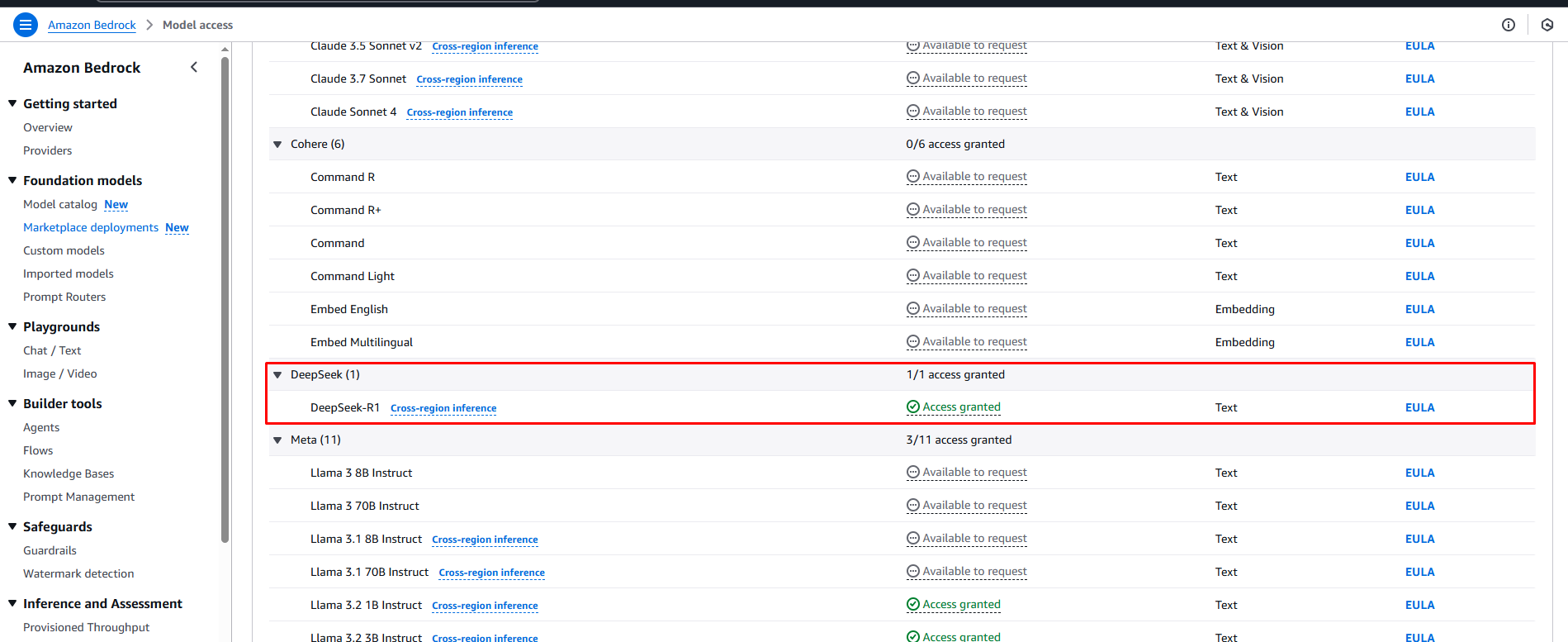Open Imported models
The image size is (1568, 642).
(x=69, y=273)
